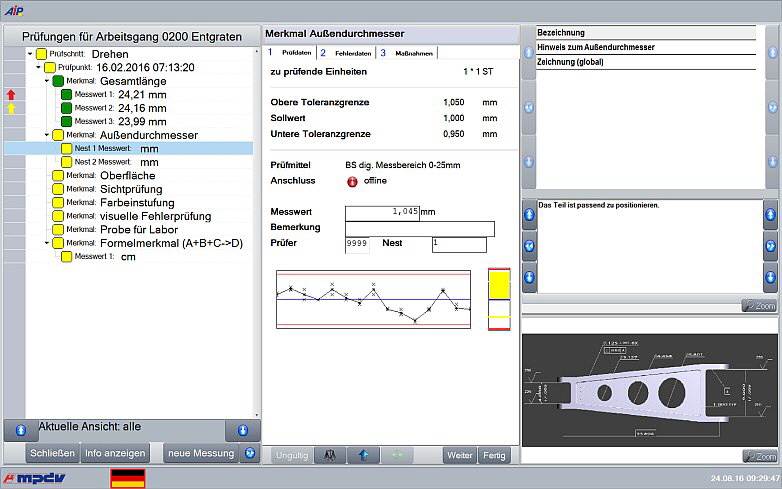Select the Nest 1 Messwert row
The height and width of the screenshot is (489, 782).
click(129, 148)
